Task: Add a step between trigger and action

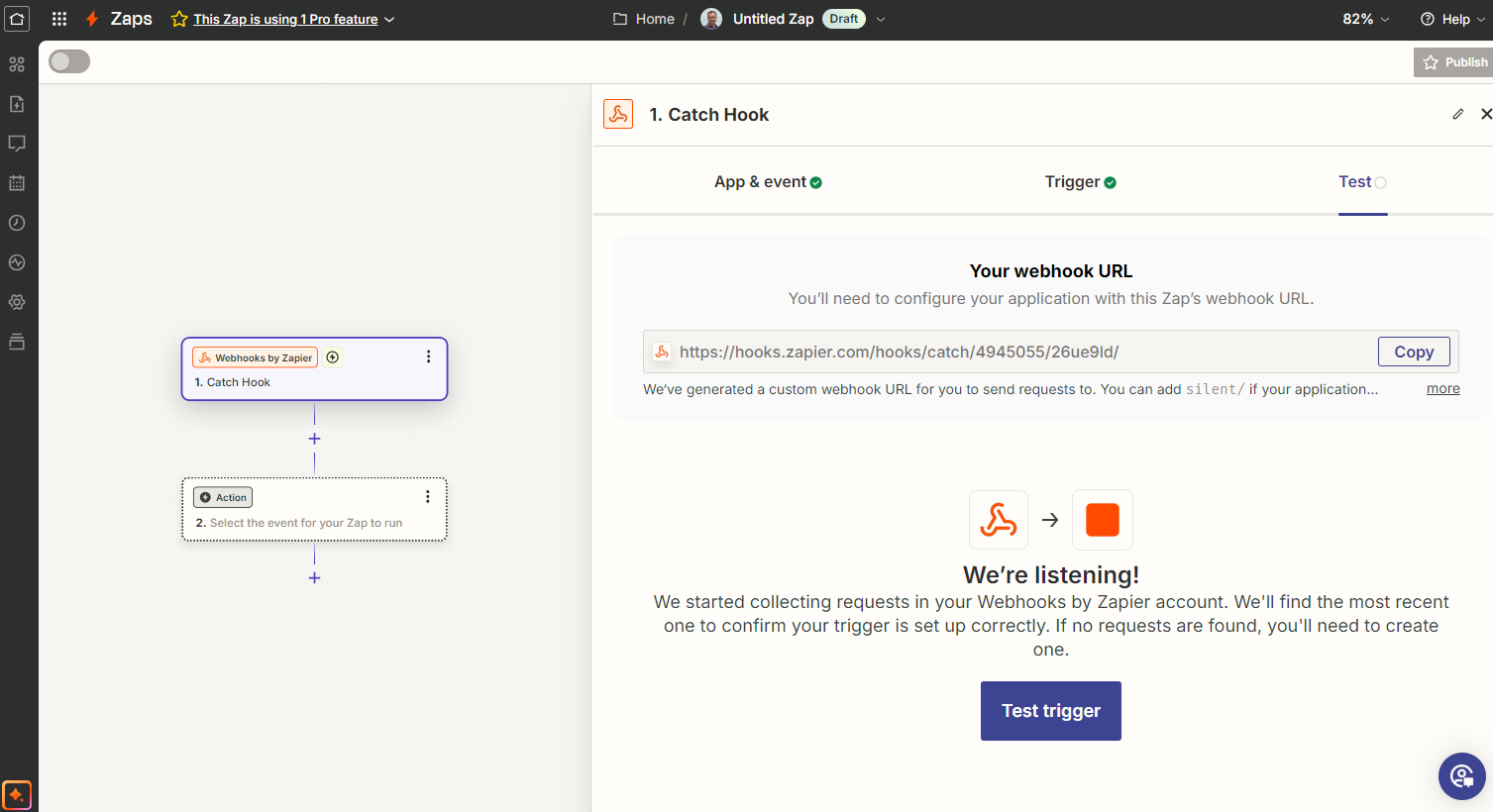Action: pos(314,439)
